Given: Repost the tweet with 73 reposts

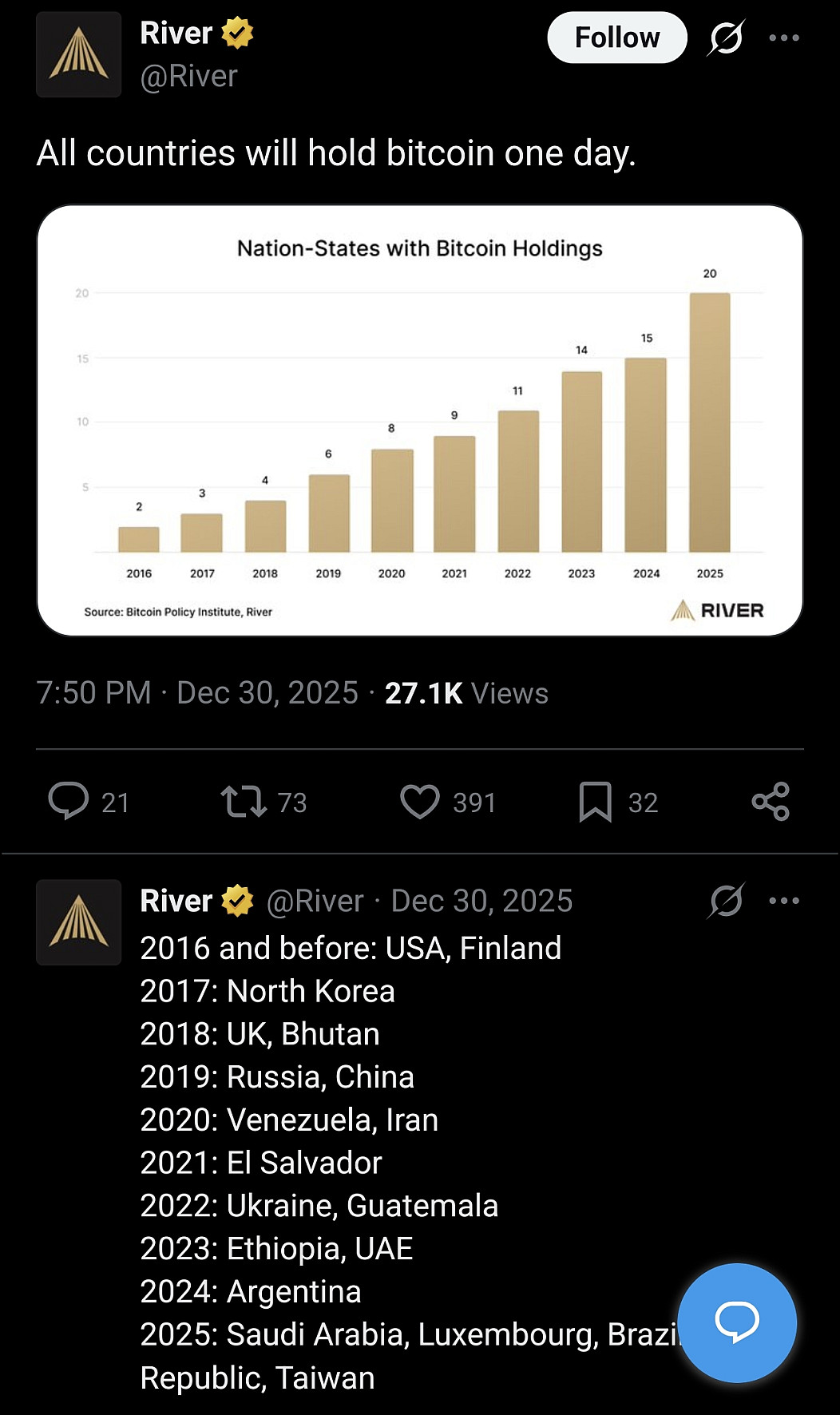Looking at the screenshot, I should point(244,802).
